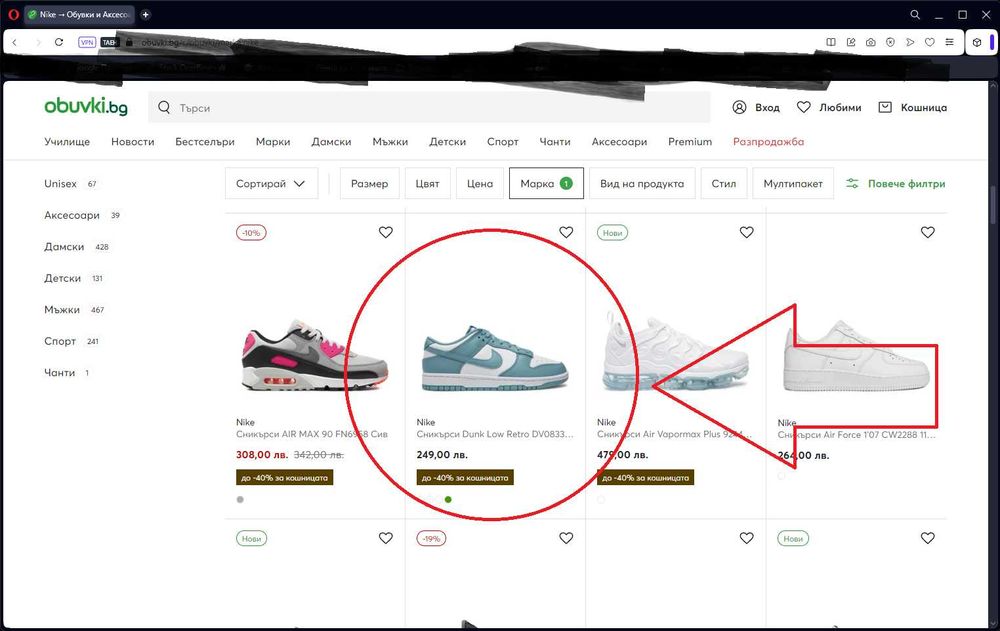1000x631 pixels.
Task: Open the Premium menu item
Action: [690, 142]
